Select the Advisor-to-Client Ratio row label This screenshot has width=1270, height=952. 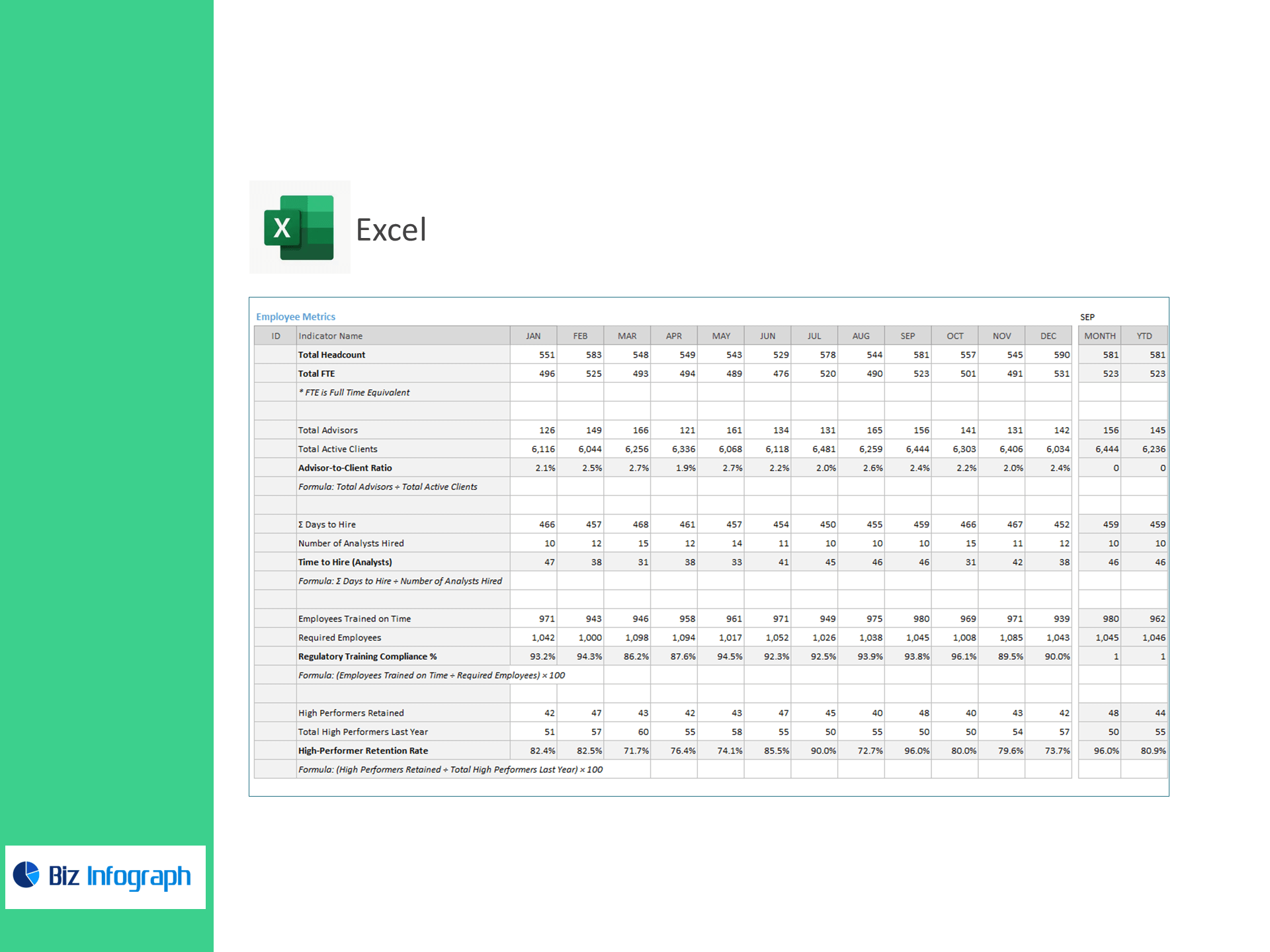(345, 468)
